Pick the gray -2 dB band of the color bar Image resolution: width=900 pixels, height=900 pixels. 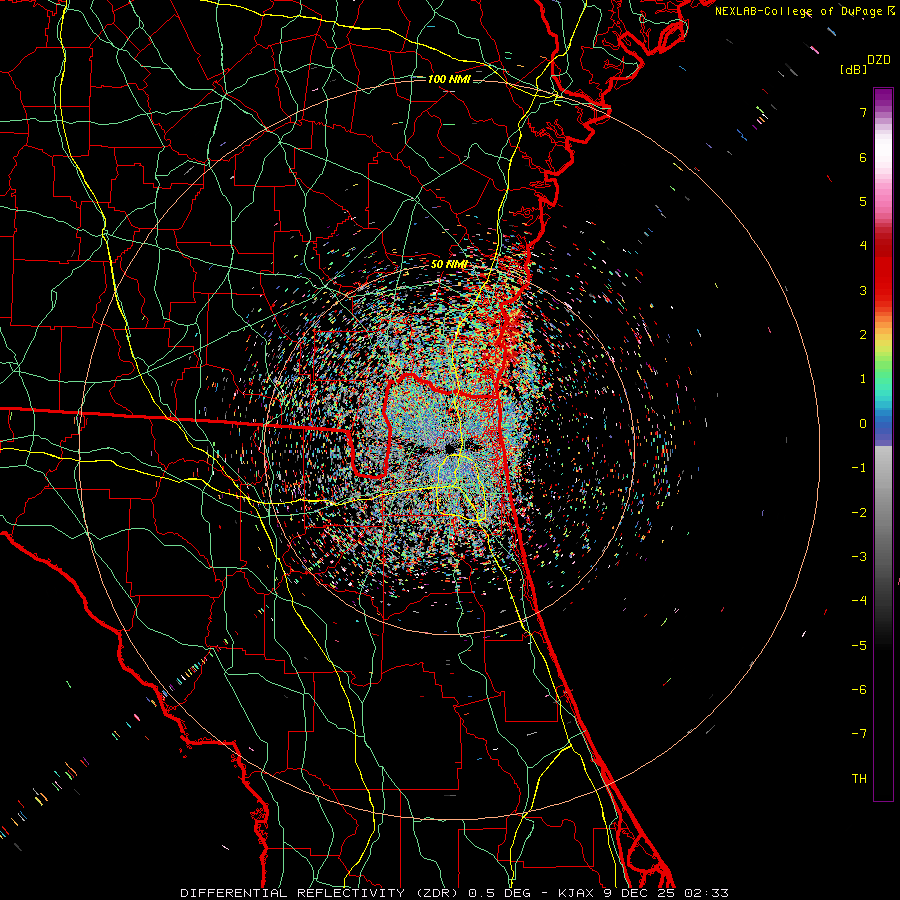883,513
